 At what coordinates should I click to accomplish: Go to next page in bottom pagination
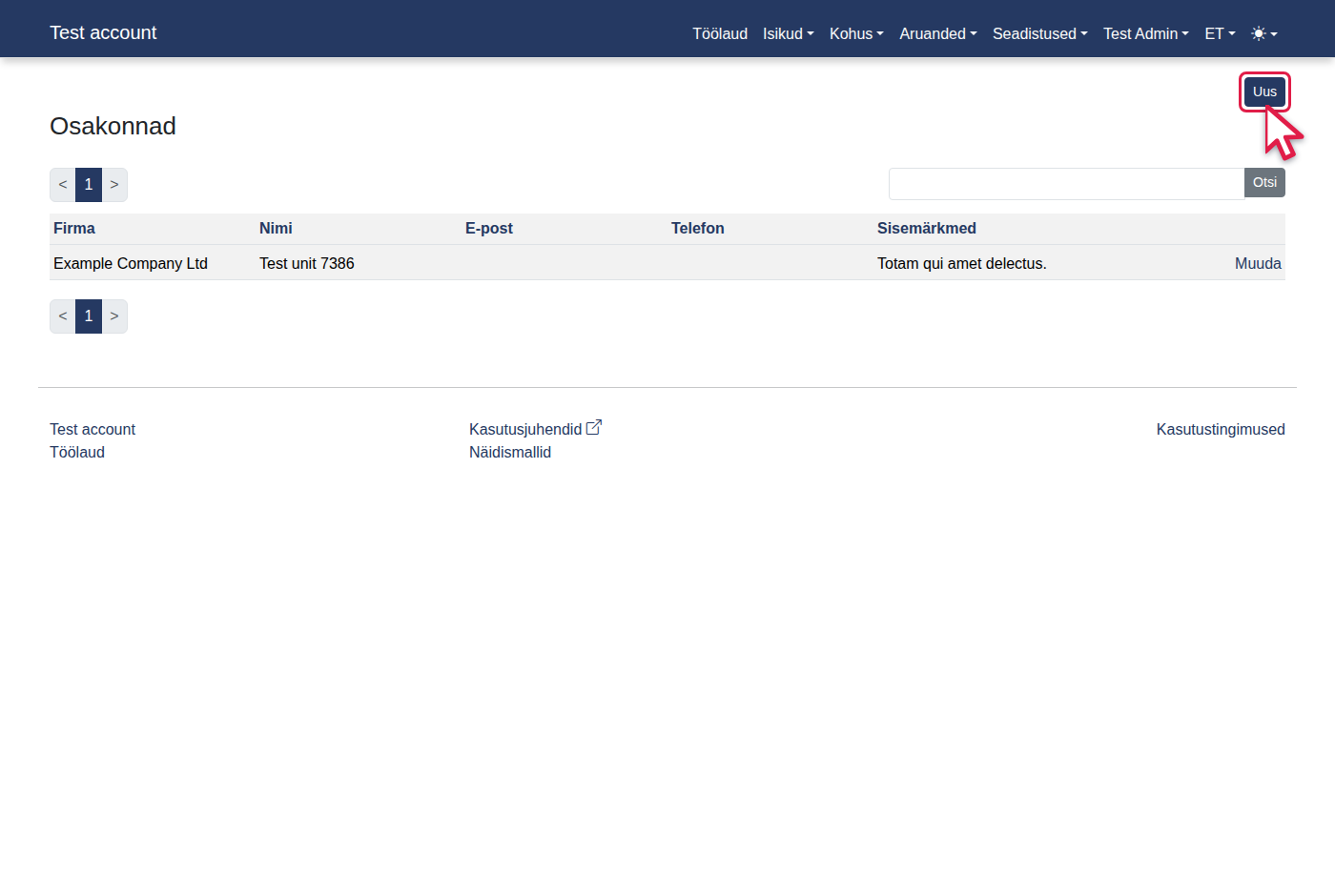tap(114, 316)
